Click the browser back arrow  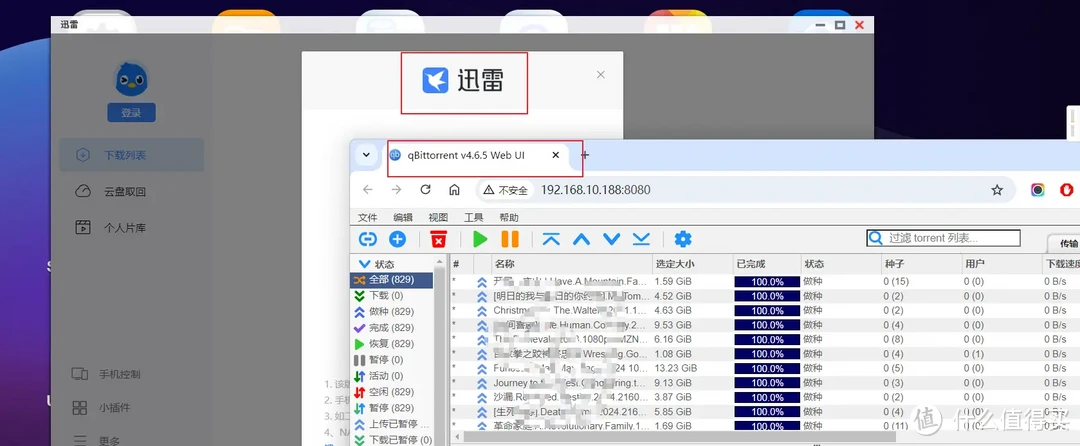coord(368,190)
